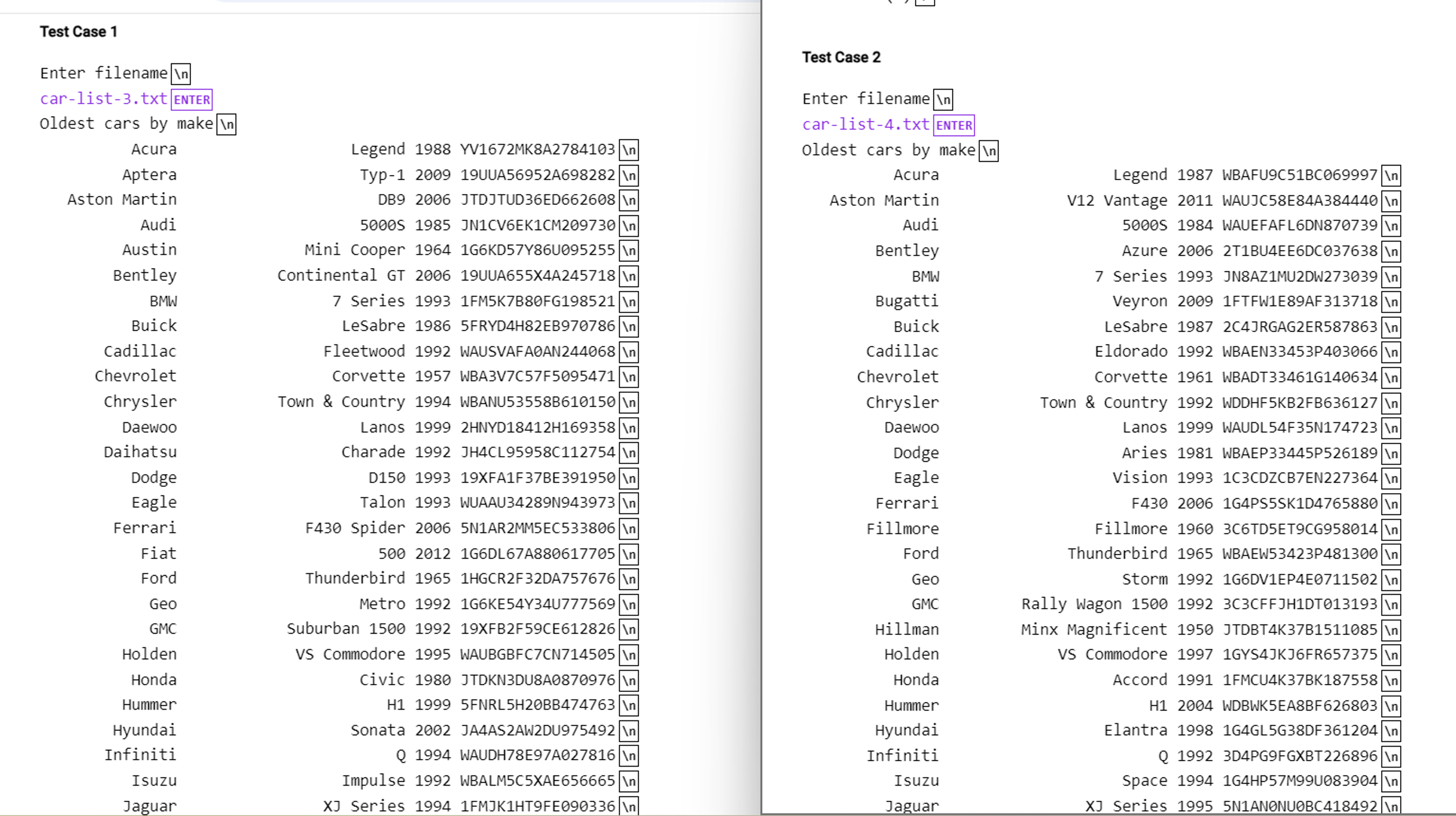Select the car-list-4.txt filename text
Screen dimensions: 1456x816
point(865,124)
